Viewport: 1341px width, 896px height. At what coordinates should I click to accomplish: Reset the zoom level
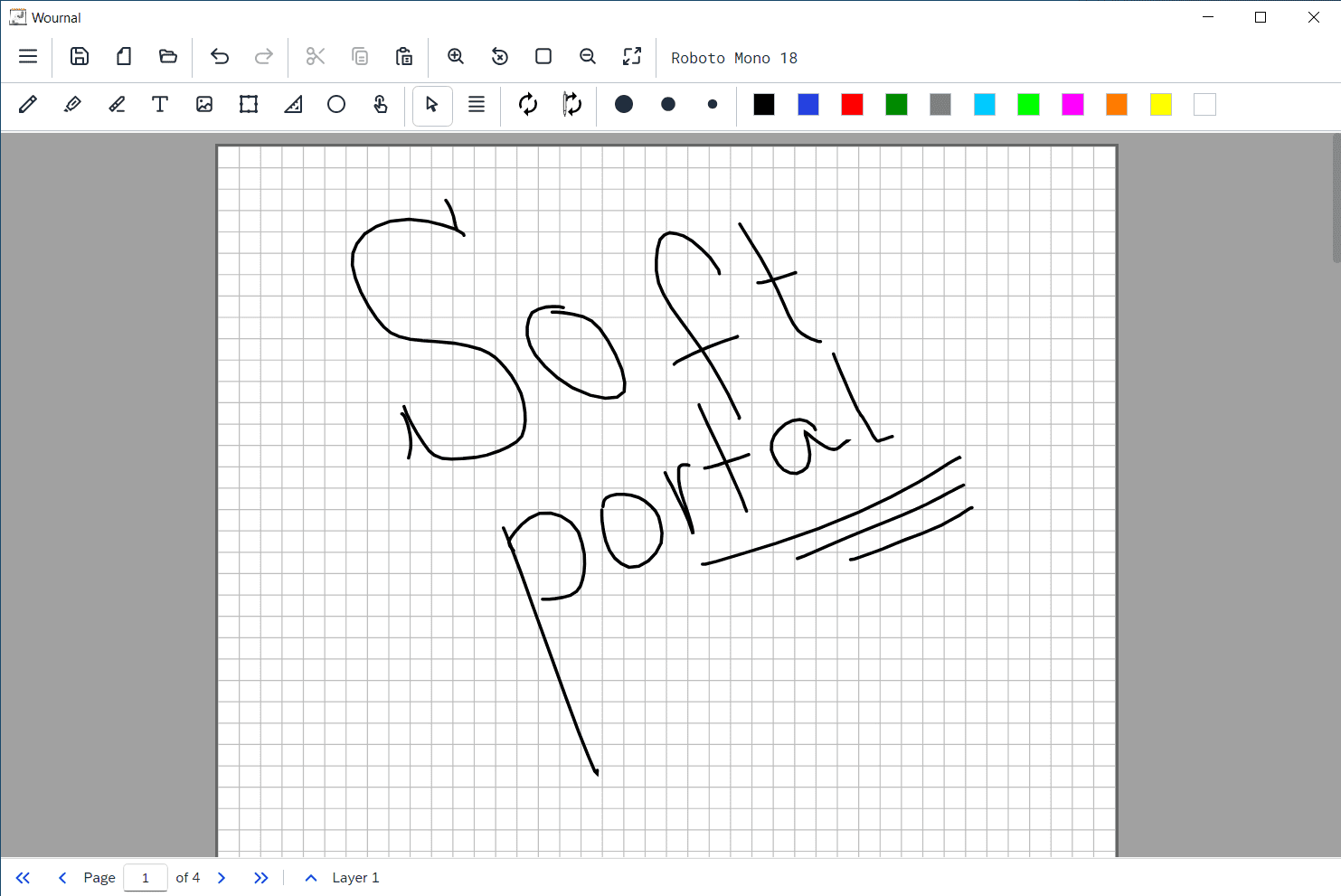(x=500, y=57)
